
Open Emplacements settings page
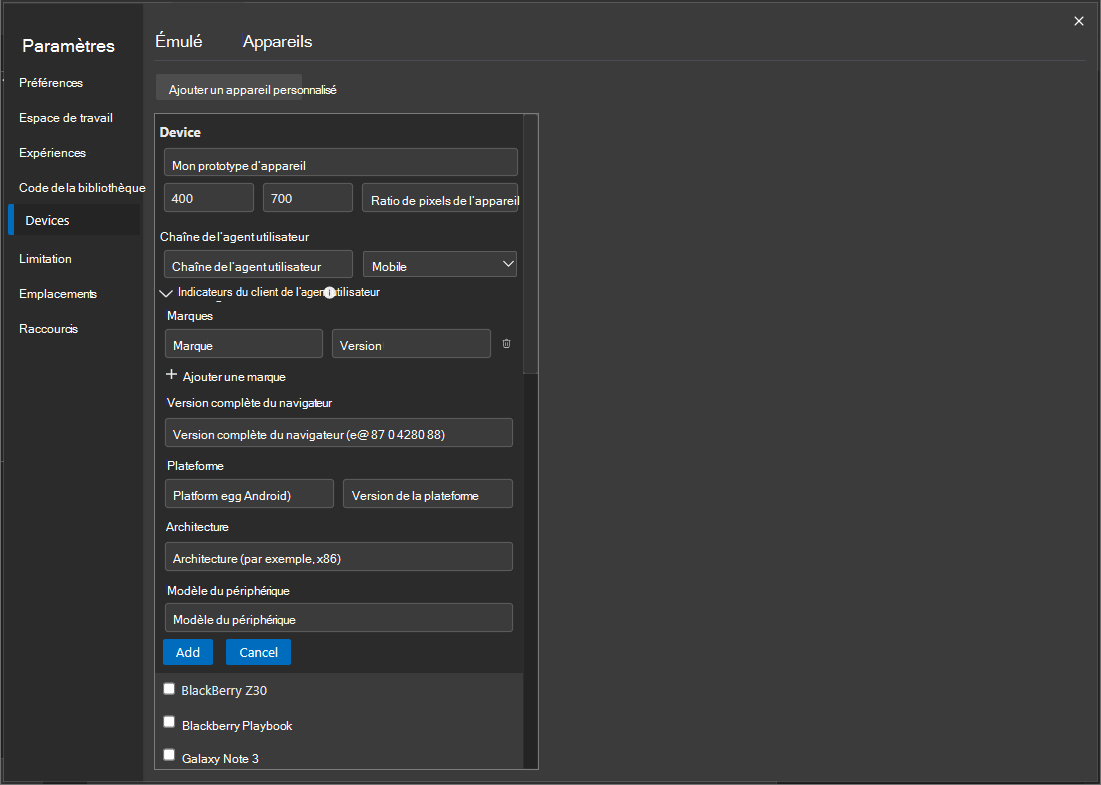(x=58, y=294)
